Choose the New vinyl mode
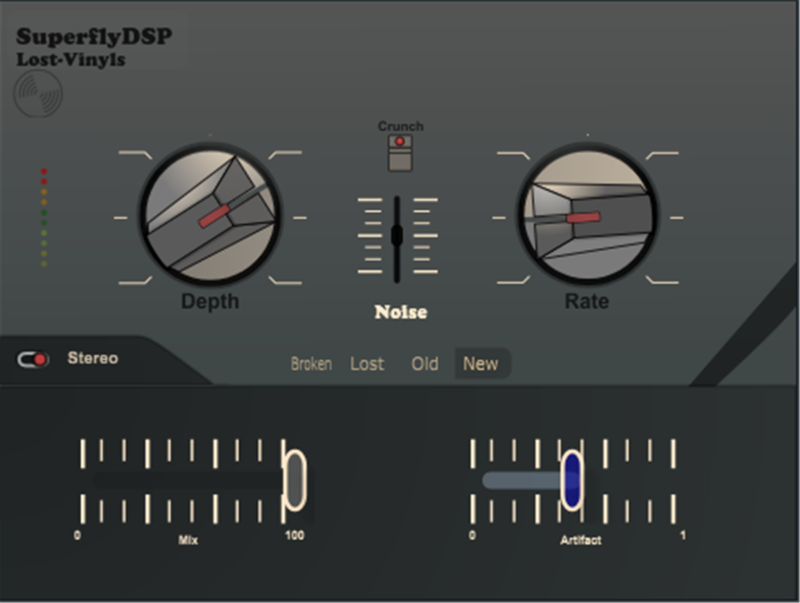The width and height of the screenshot is (800, 603). click(x=481, y=364)
